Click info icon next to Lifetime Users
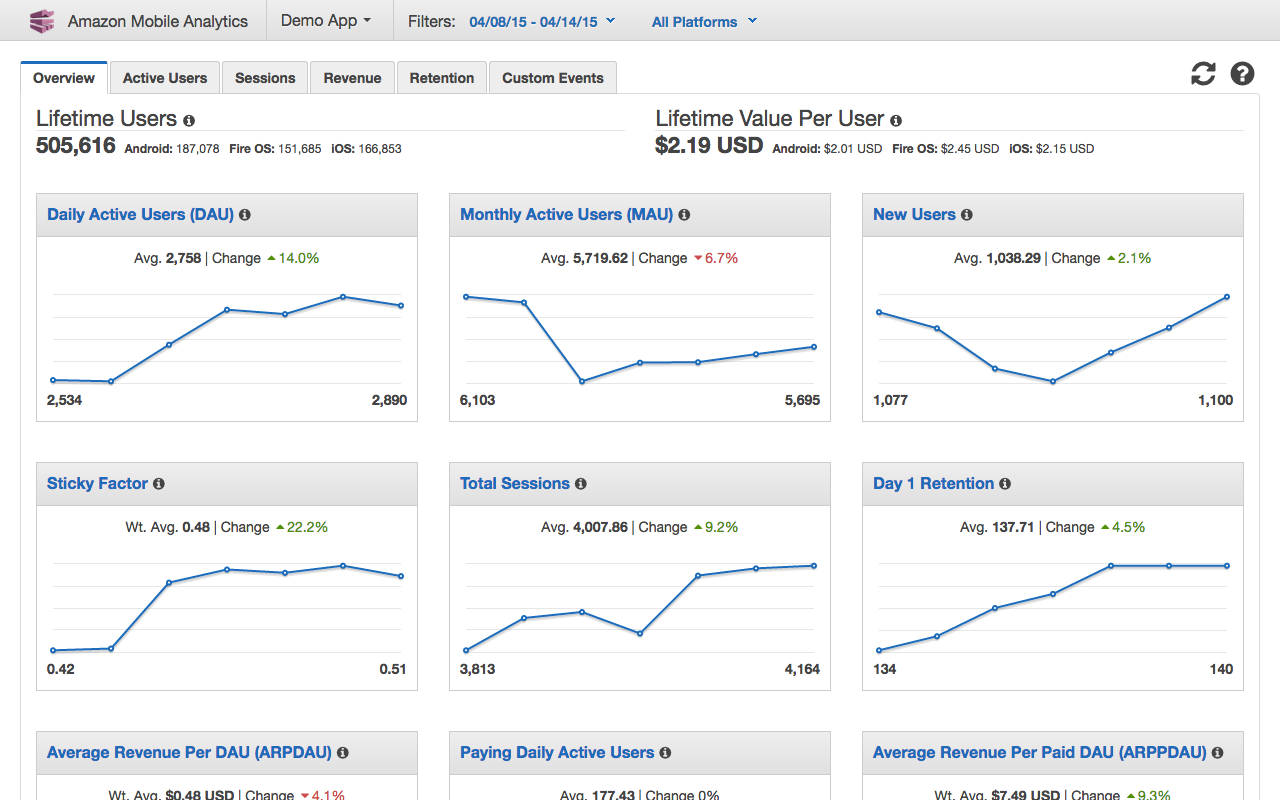1280x800 pixels. pos(189,120)
